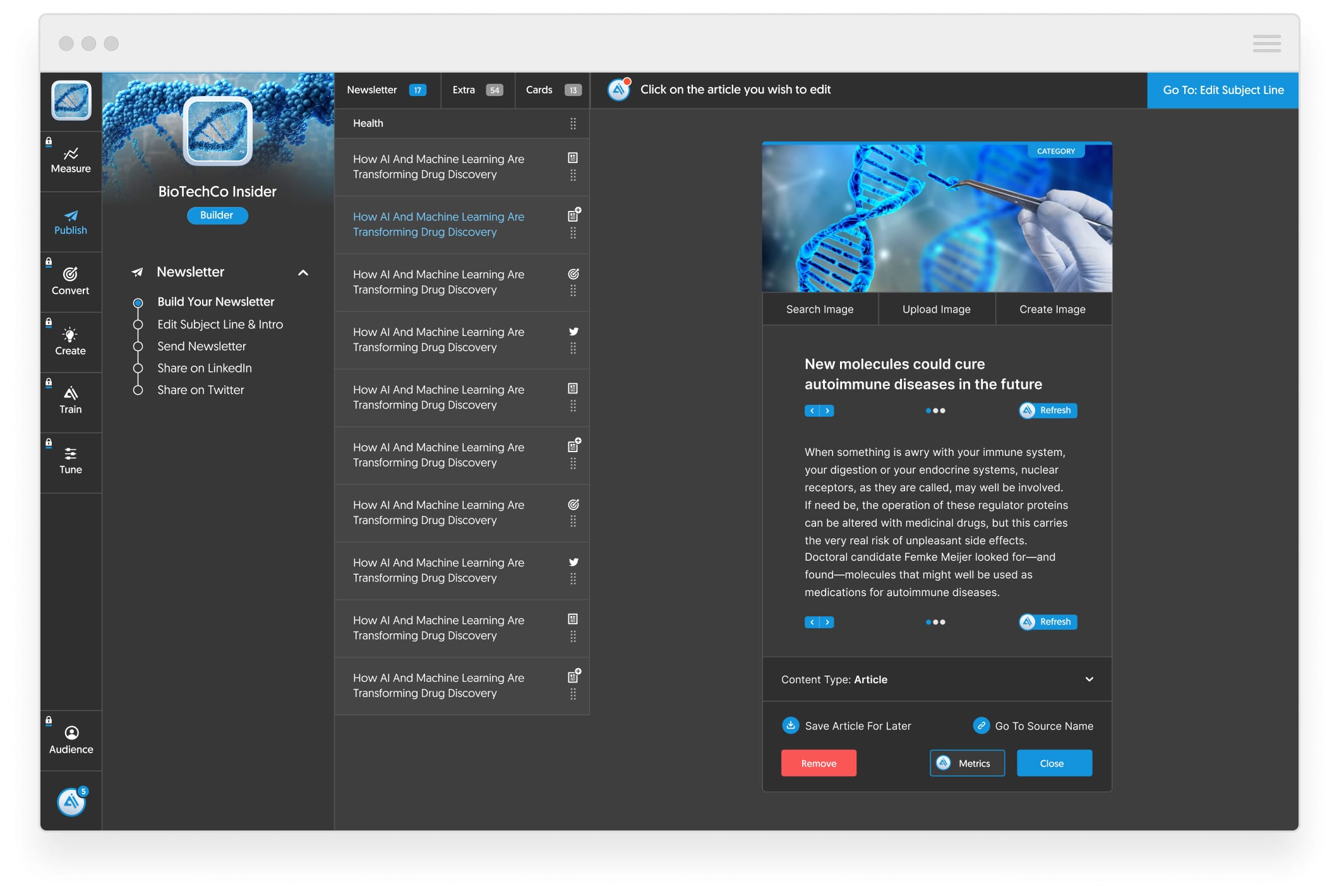
Task: Click the drag handle on highlighted blue row
Action: click(x=573, y=233)
